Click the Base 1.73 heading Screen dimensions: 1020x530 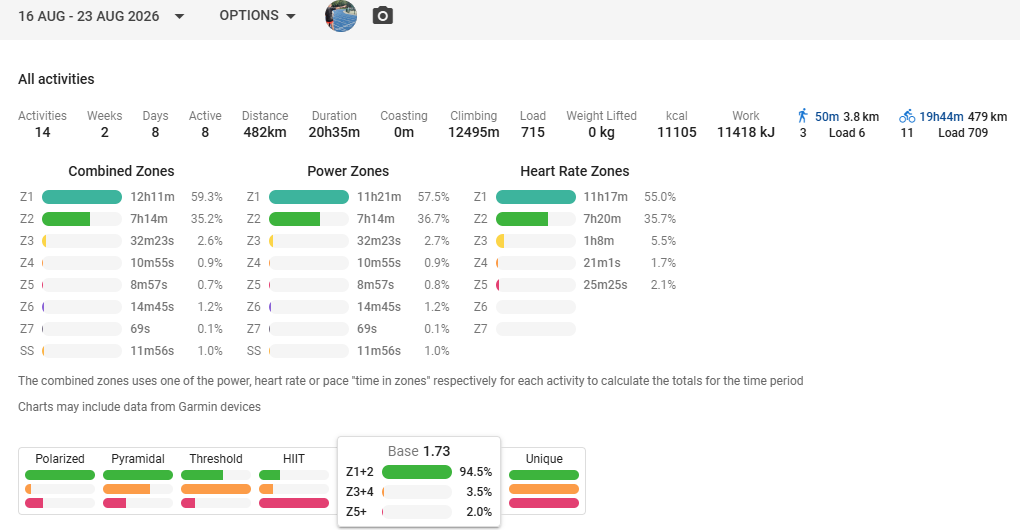[419, 451]
